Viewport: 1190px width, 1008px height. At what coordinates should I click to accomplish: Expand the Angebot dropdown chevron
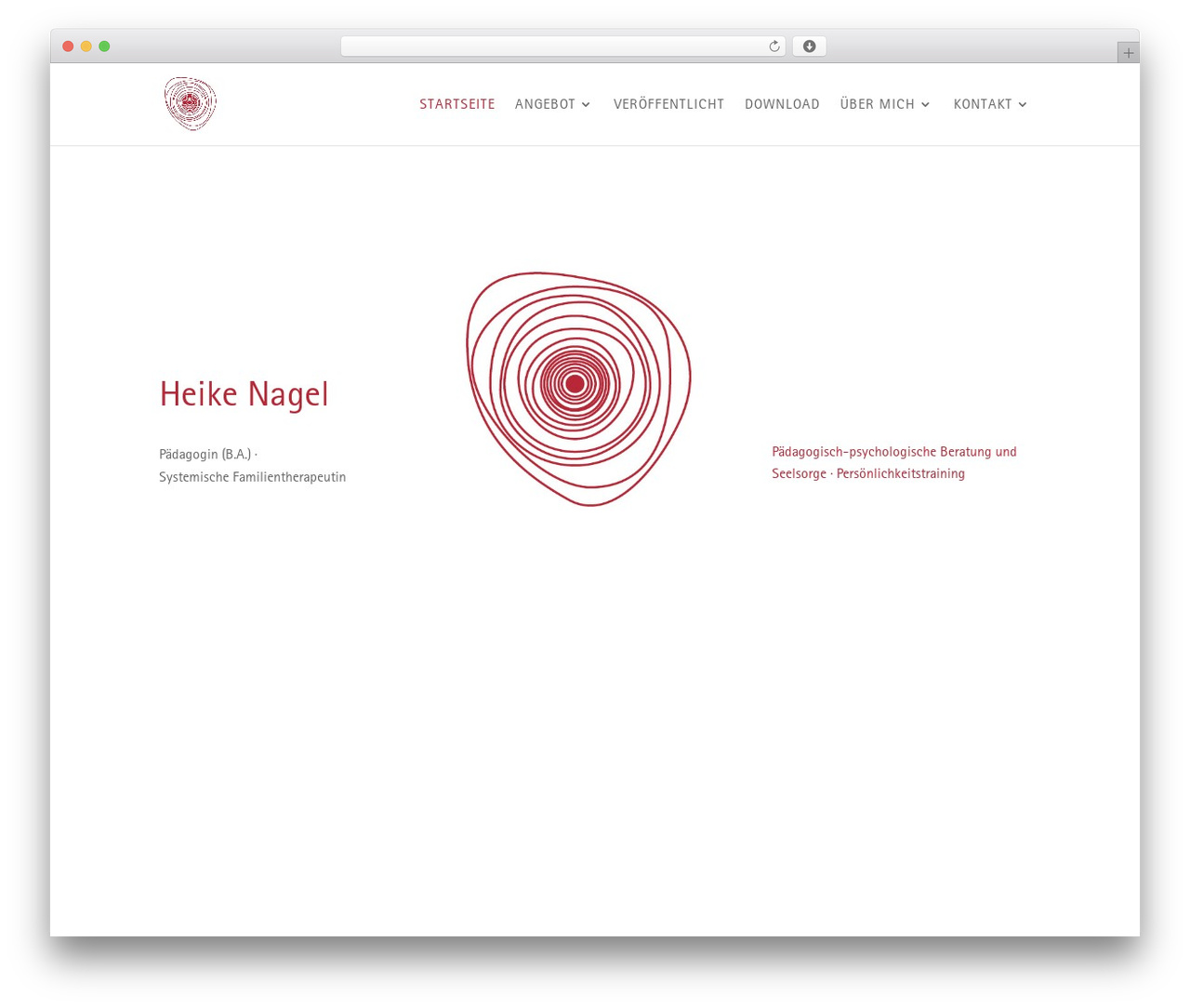[x=586, y=104]
